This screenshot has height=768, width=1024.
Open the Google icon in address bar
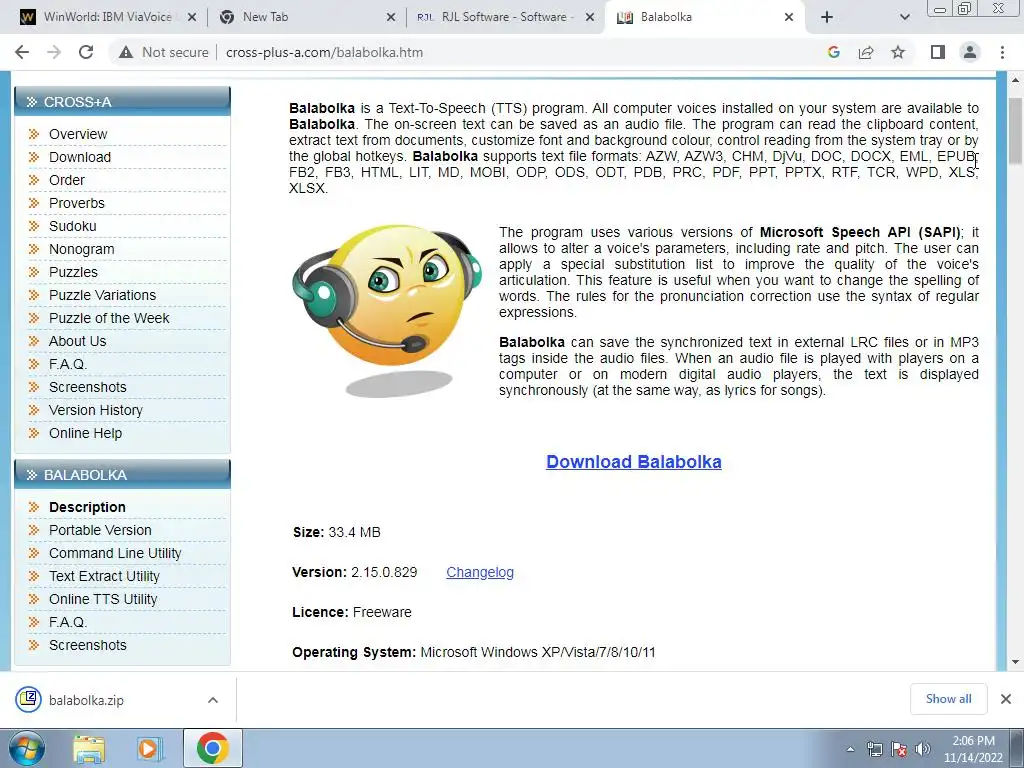pos(833,52)
